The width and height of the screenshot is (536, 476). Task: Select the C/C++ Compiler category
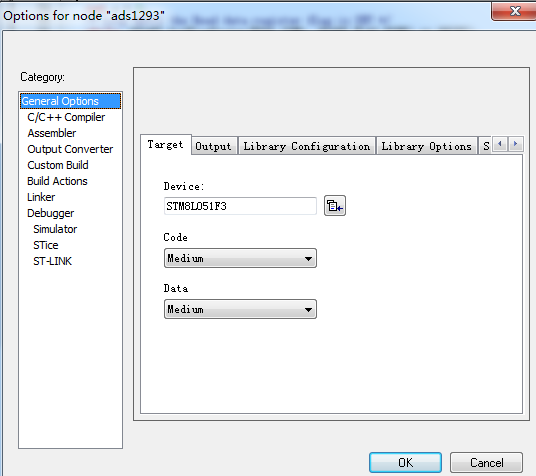pyautogui.click(x=66, y=117)
